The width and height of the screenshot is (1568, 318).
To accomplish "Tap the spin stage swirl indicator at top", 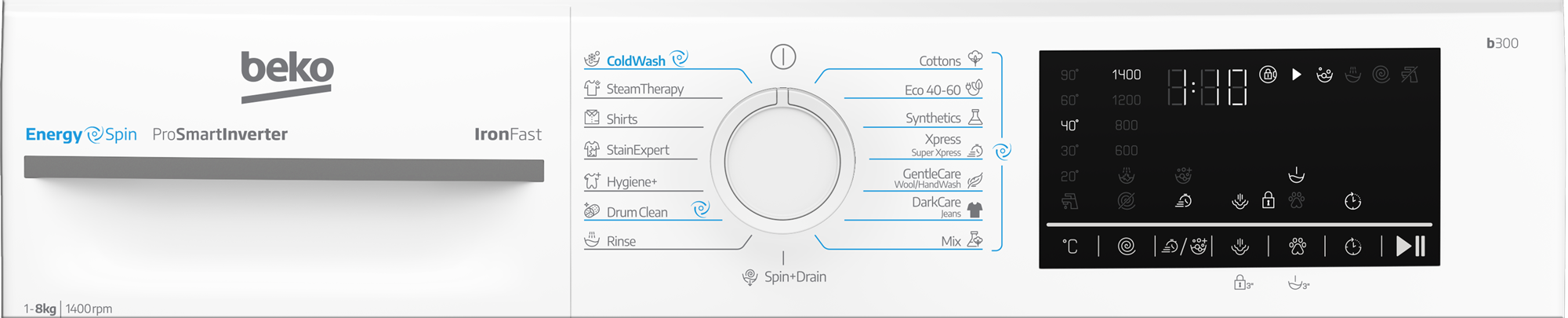I will point(1381,75).
